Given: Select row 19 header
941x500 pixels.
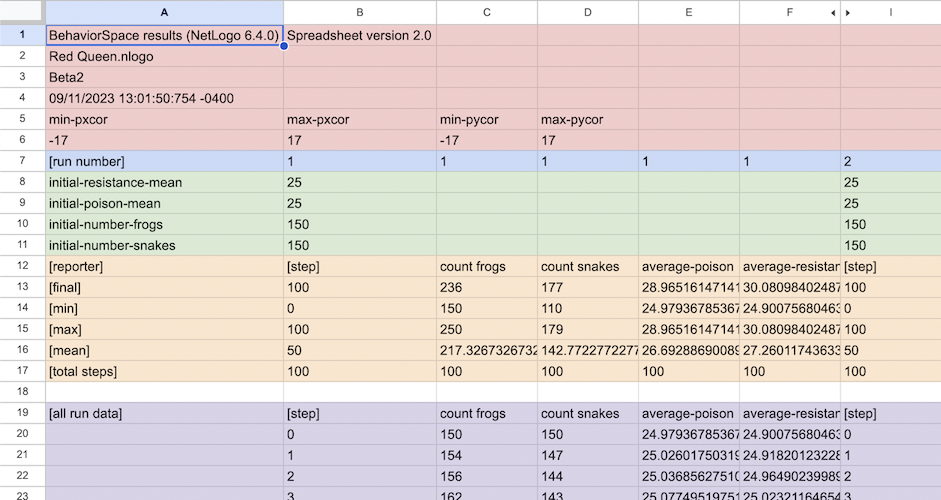Looking at the screenshot, I should [22, 413].
